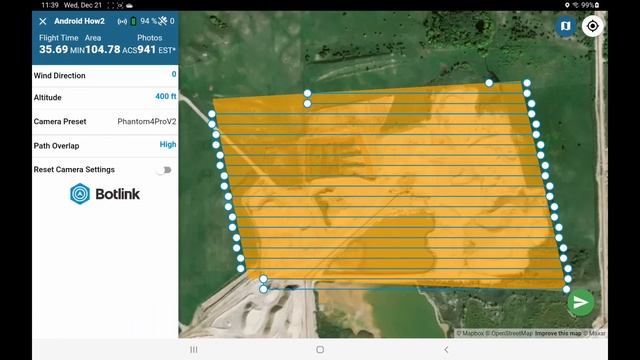Image resolution: width=640 pixels, height=360 pixels.
Task: Select the top edge midpoint handle near right corner
Action: [489, 83]
